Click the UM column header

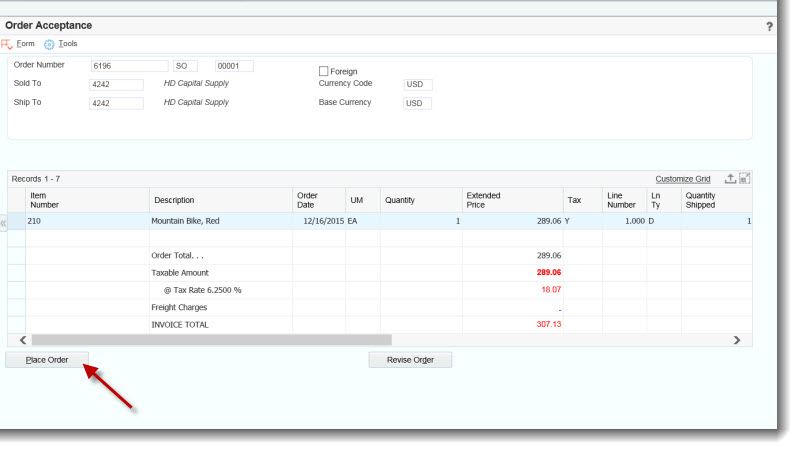[x=363, y=200]
